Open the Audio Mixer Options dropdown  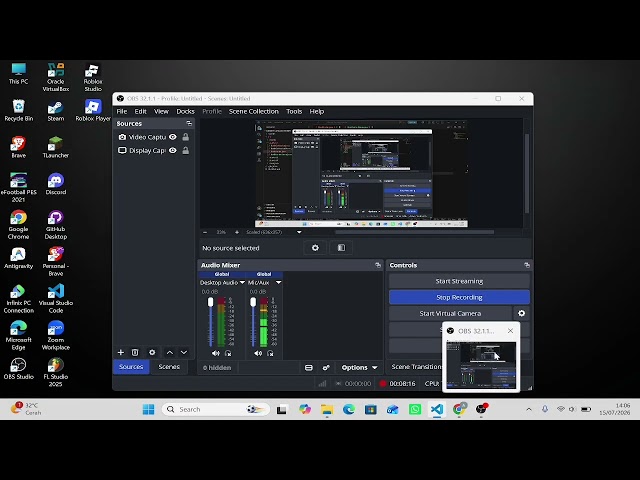click(x=359, y=368)
